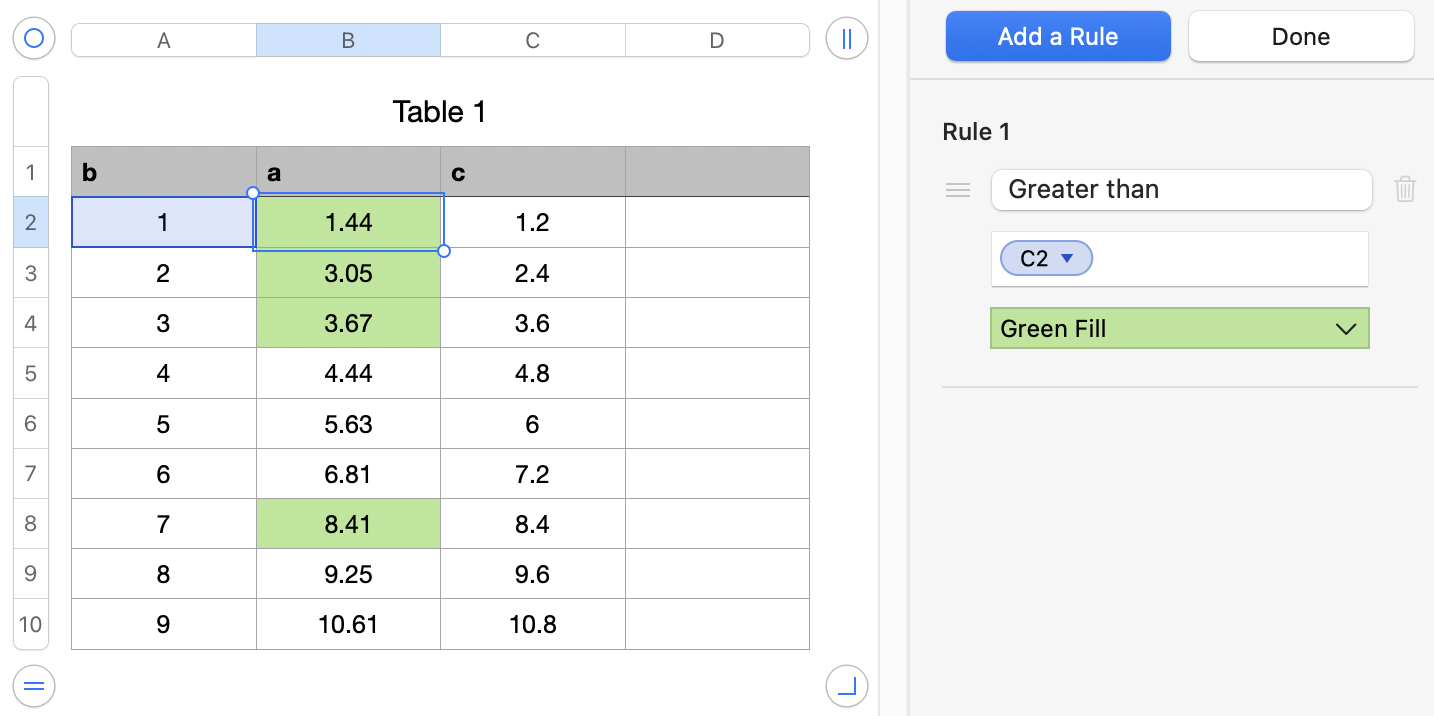Select column D header tab
Image resolution: width=1434 pixels, height=716 pixels.
717,40
